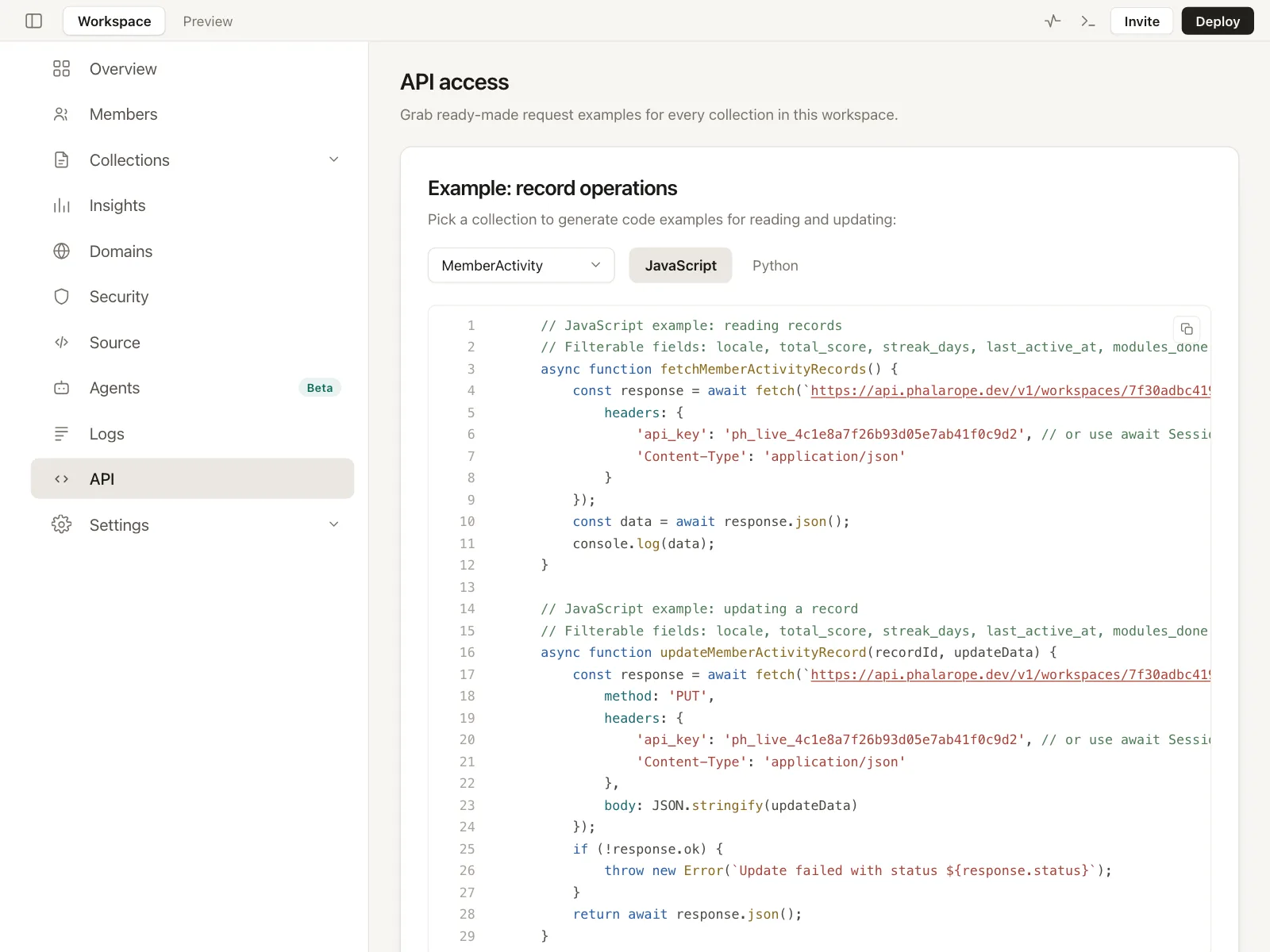Click the Beta badge next to Agents
Screen dimensions: 1270x952
coord(320,388)
